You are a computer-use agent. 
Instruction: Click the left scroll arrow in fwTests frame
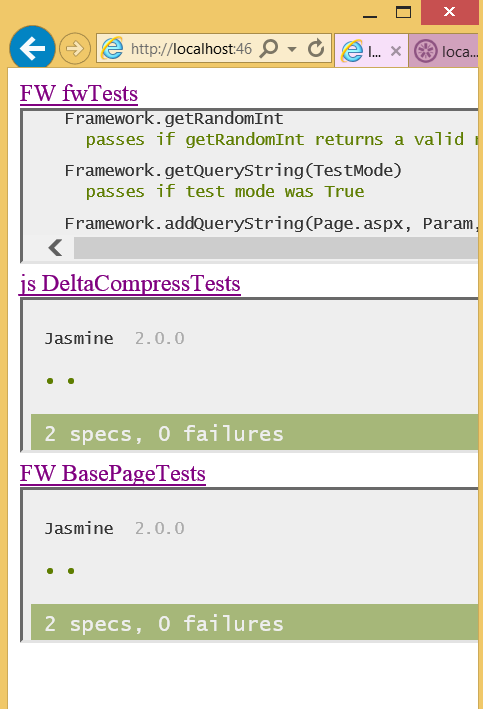coord(55,247)
